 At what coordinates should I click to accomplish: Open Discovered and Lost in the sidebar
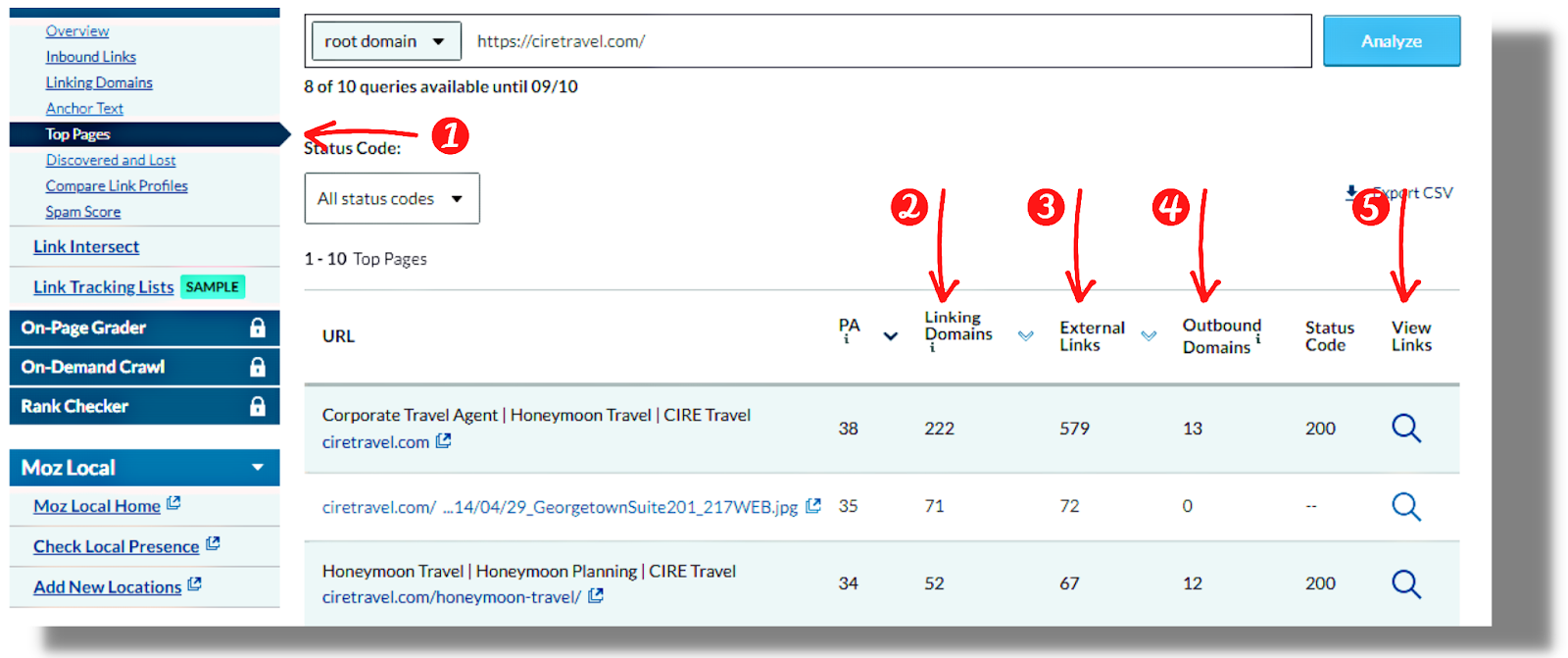pyautogui.click(x=111, y=160)
